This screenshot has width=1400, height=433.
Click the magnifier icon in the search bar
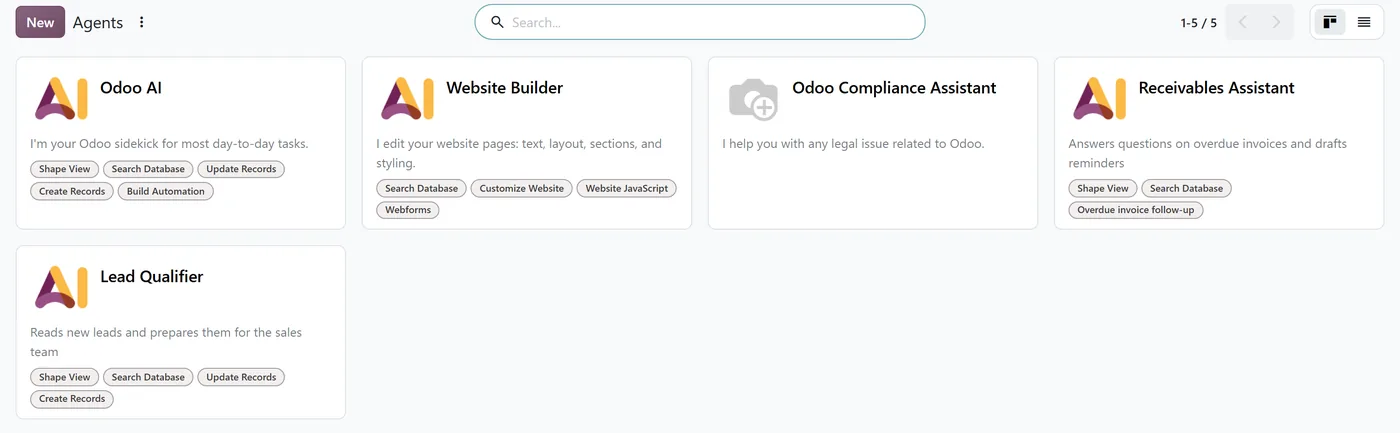coord(497,22)
